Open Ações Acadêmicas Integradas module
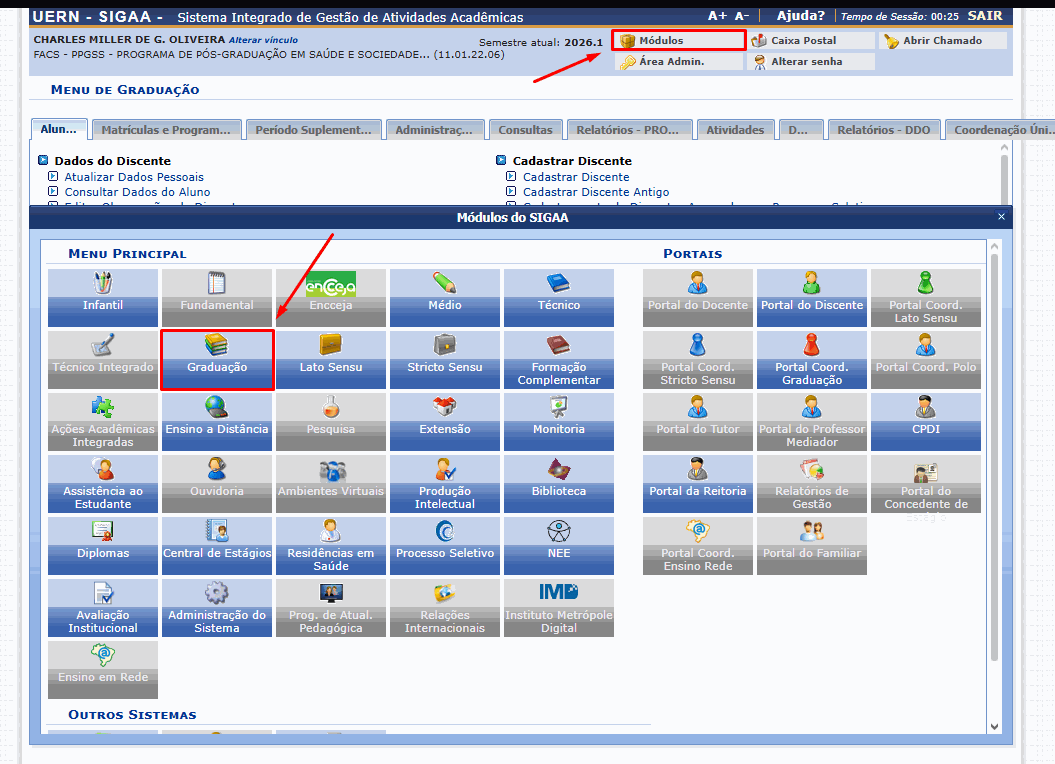Image resolution: width=1055 pixels, height=764 pixels. click(x=103, y=421)
